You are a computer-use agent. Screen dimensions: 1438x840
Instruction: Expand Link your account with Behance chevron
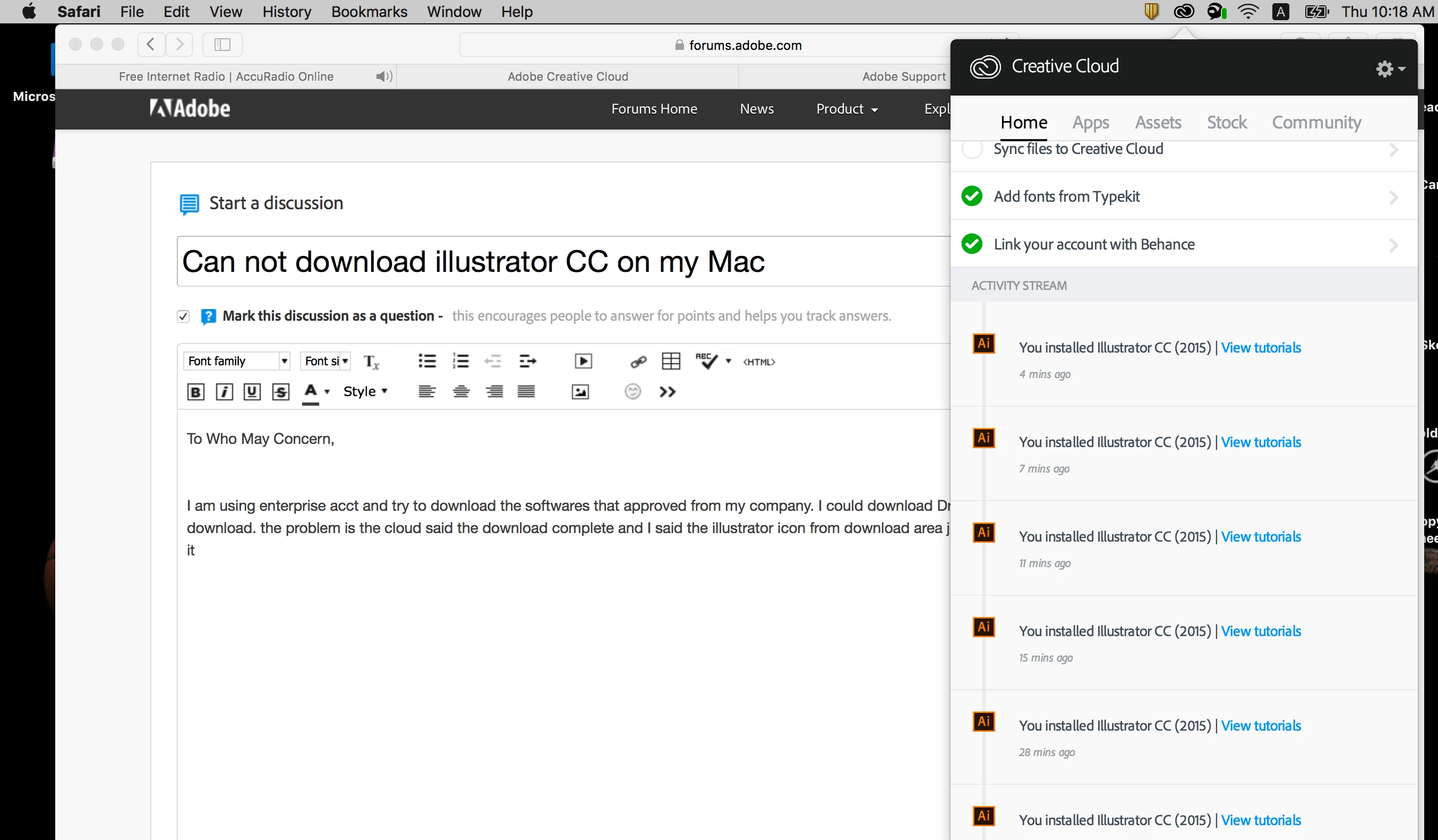point(1393,245)
